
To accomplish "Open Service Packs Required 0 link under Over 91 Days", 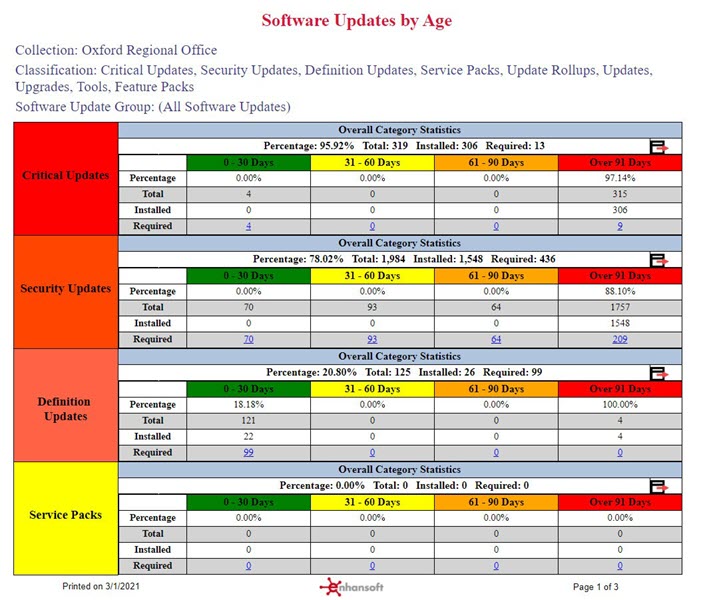I will (x=620, y=566).
